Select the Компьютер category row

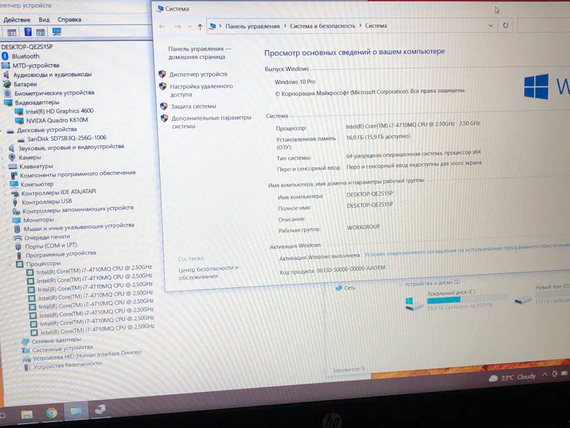tap(37, 184)
